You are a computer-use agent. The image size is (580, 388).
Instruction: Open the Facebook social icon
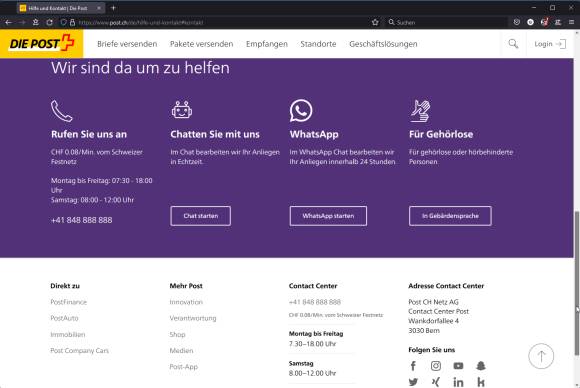413,366
